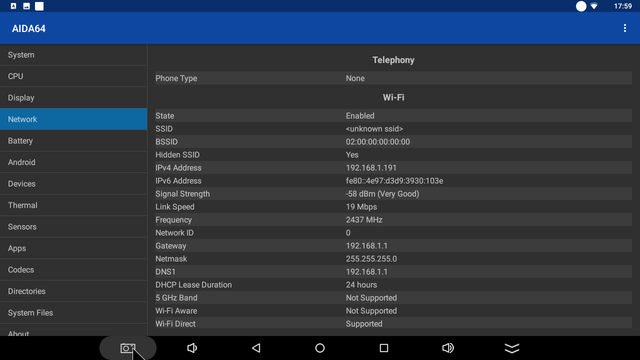
Task: Tap the white square notification icon
Action: click(39, 6)
